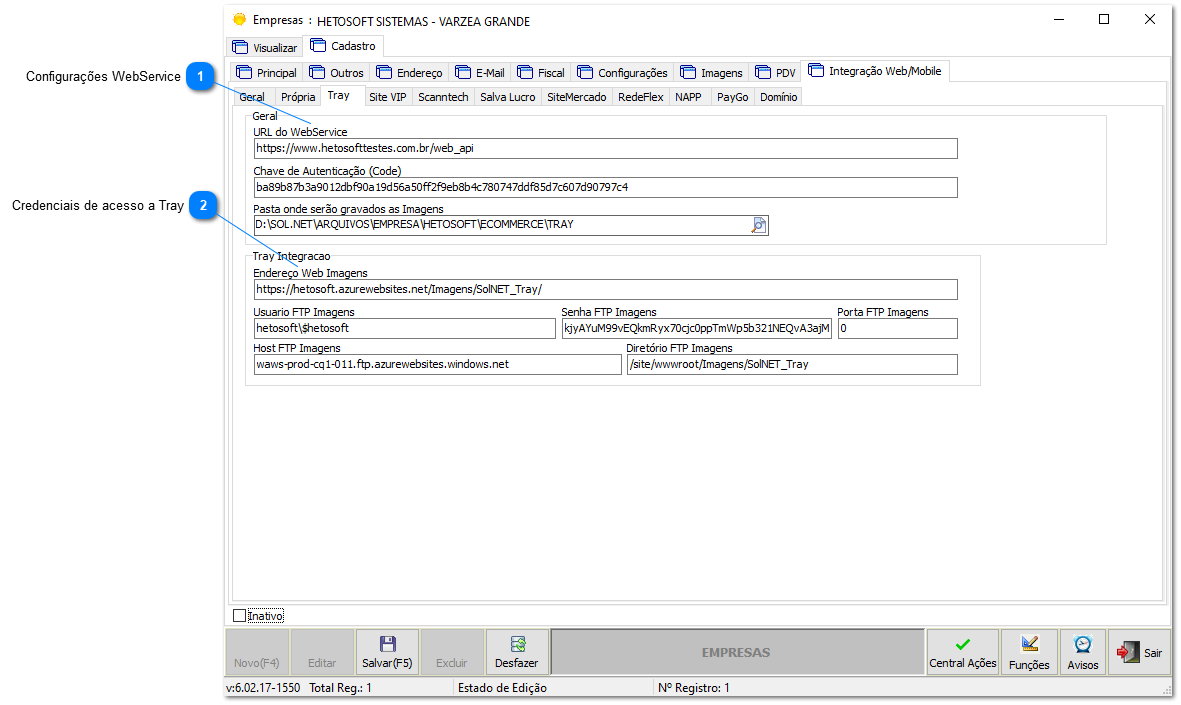1181x705 pixels.
Task: Click the Desfazer undo icon
Action: point(517,644)
